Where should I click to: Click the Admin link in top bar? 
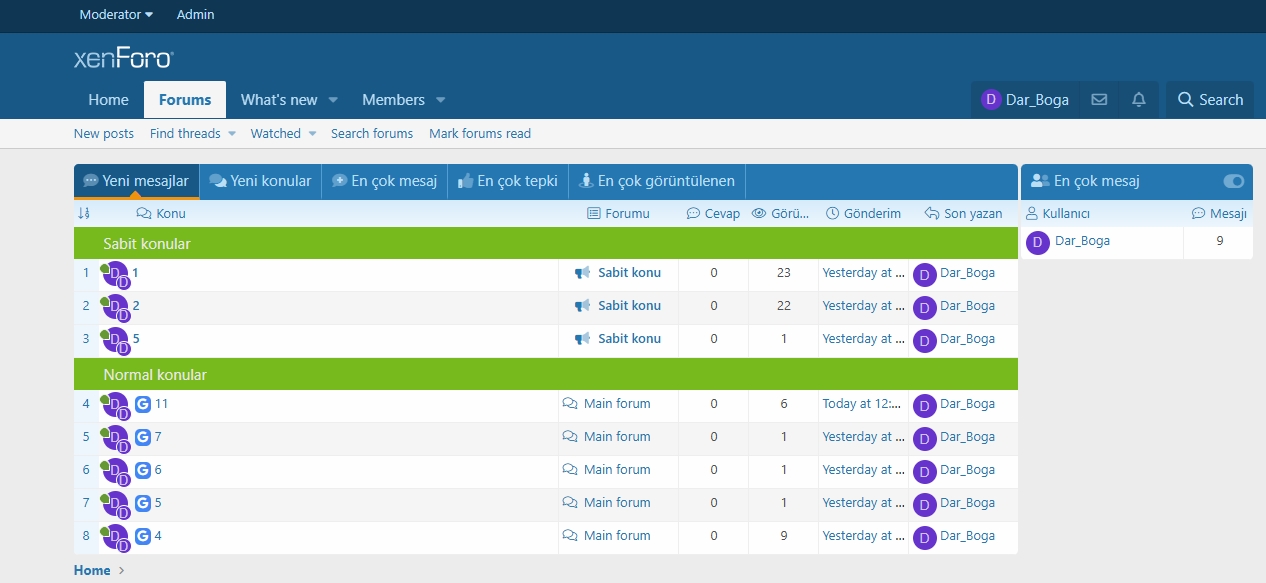point(195,15)
